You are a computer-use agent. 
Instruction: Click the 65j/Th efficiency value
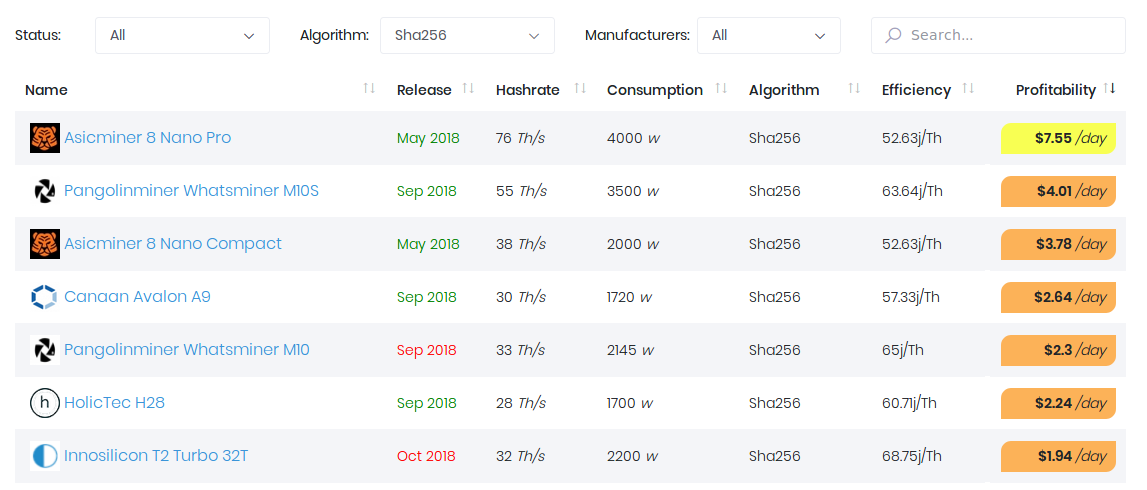point(903,350)
